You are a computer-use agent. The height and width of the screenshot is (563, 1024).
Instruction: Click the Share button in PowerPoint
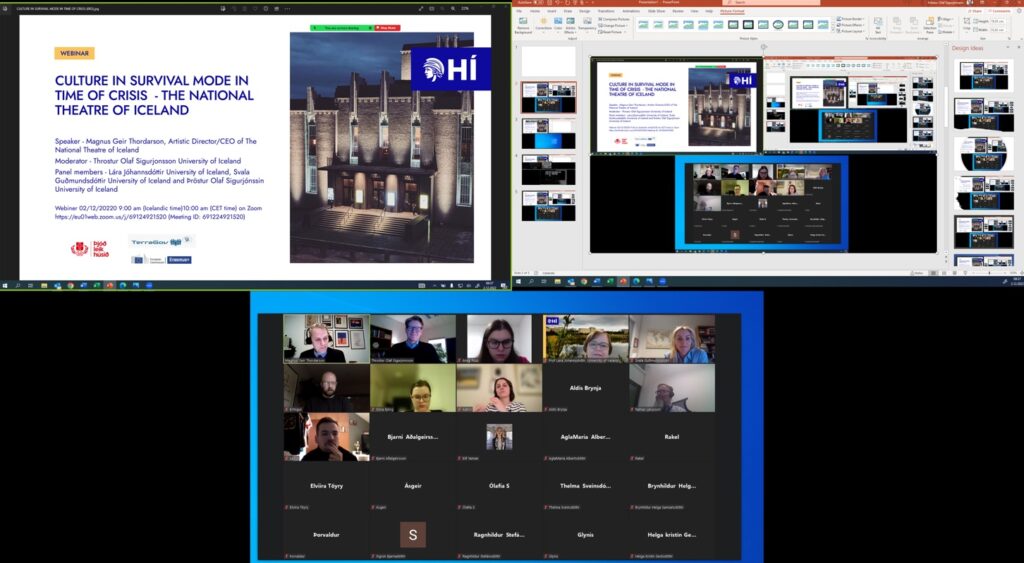click(975, 11)
